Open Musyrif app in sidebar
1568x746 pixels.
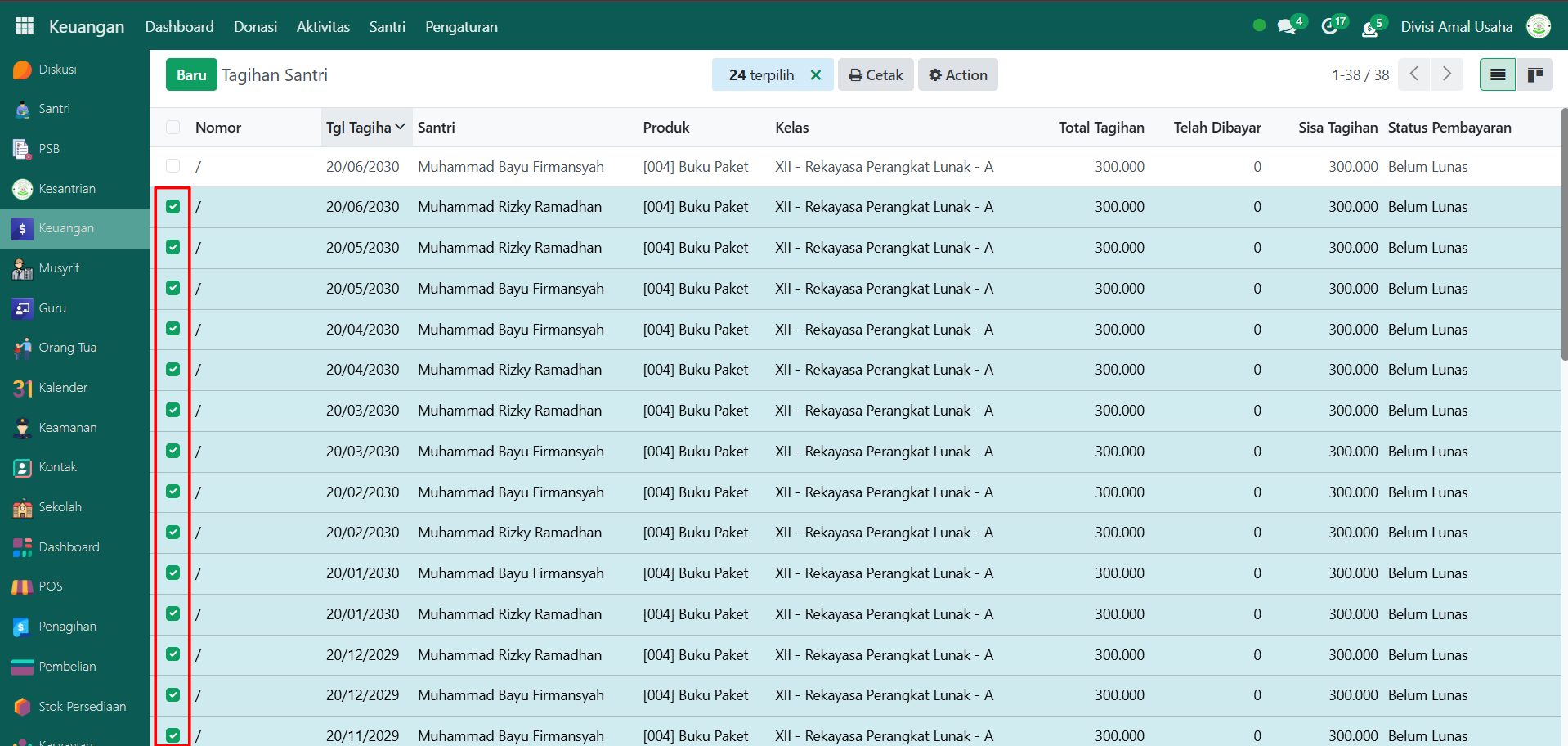point(59,268)
